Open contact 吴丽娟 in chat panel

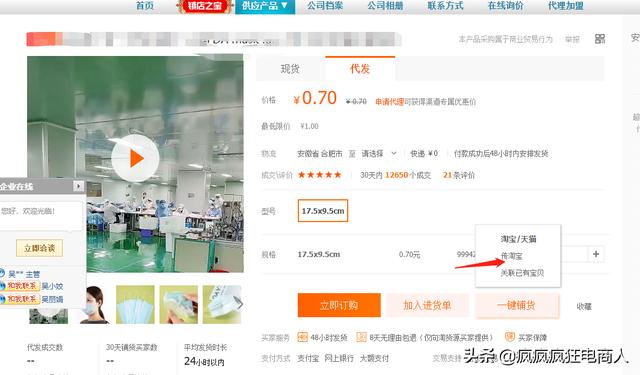pos(53,299)
